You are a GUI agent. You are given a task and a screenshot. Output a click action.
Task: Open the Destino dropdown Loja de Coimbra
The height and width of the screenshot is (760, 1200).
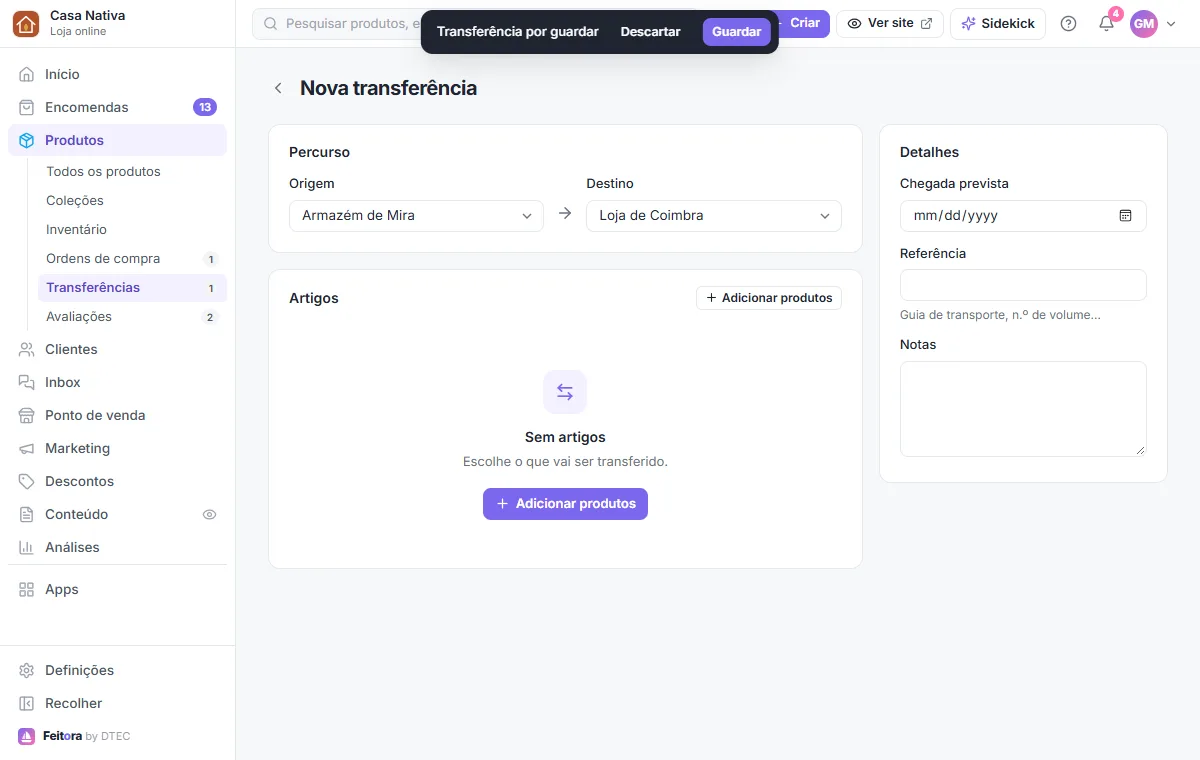[x=714, y=215]
